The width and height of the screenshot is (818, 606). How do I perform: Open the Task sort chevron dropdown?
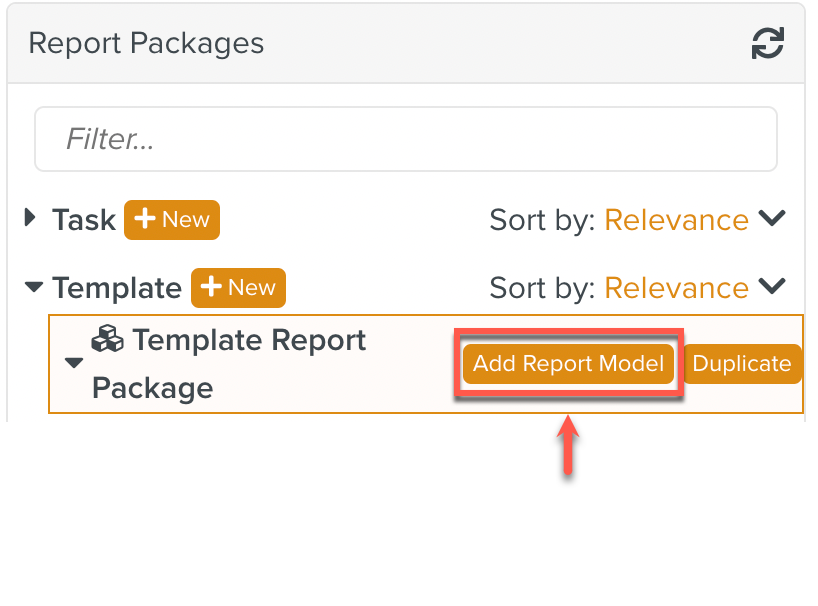[x=772, y=219]
